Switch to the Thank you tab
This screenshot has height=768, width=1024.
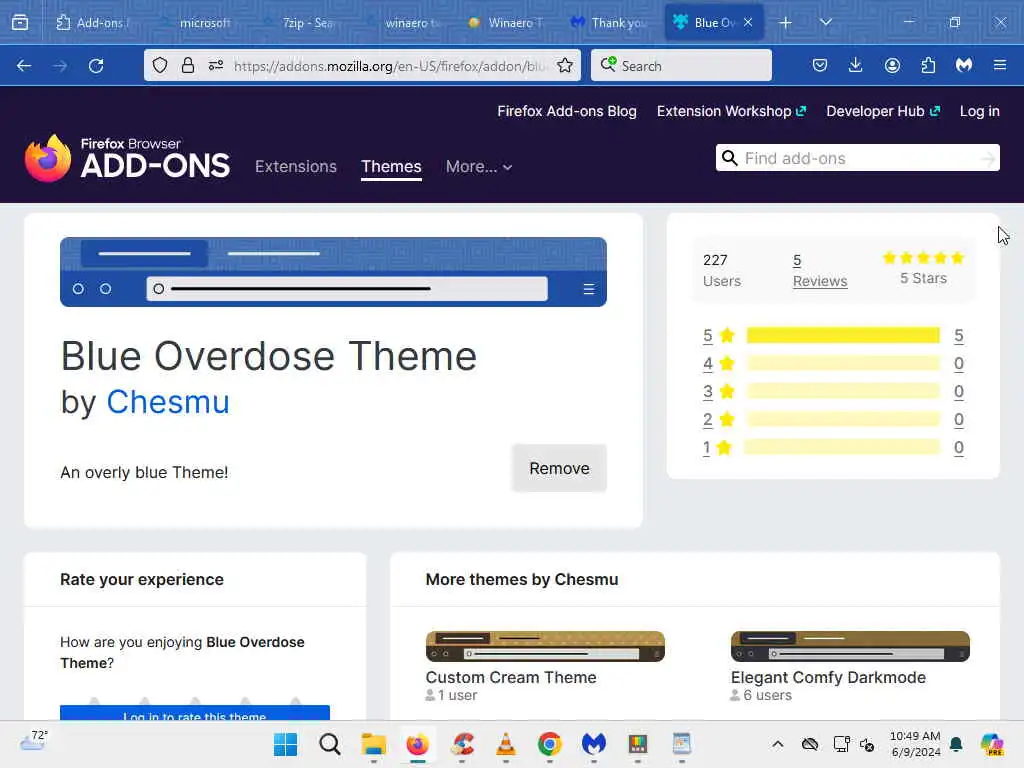click(610, 23)
